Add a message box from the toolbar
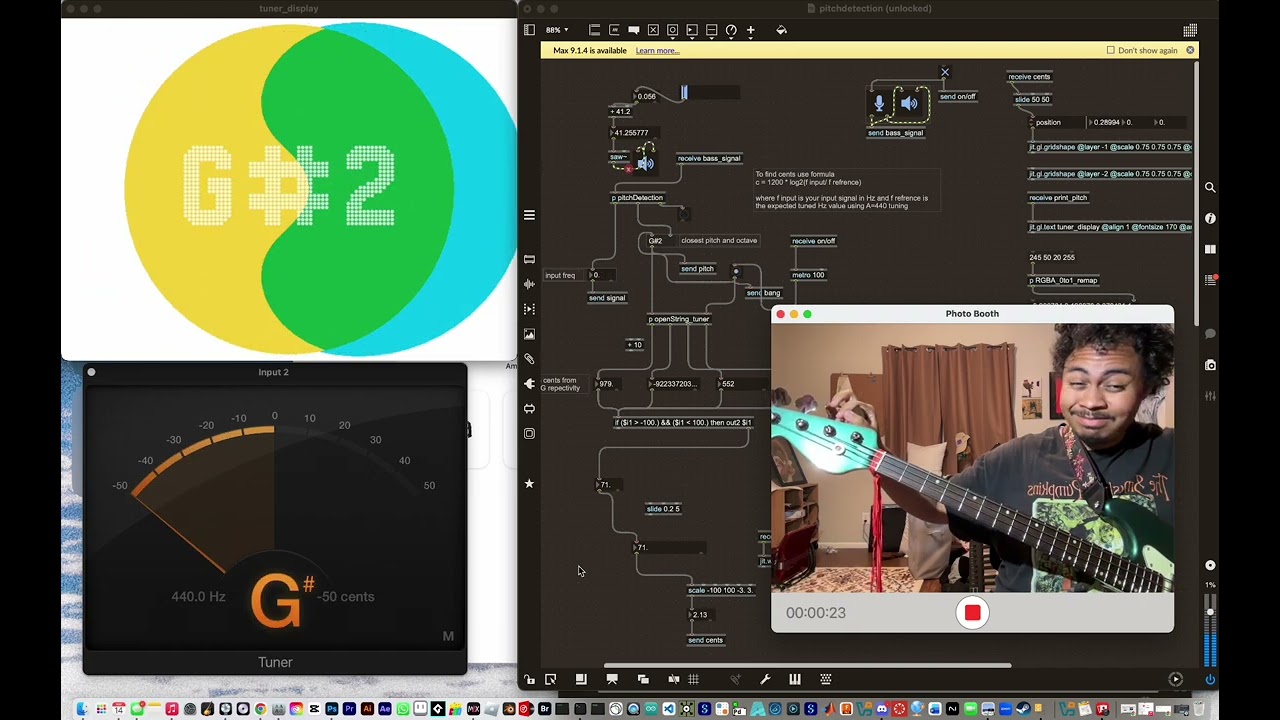Viewport: 1280px width, 720px height. pyautogui.click(x=614, y=30)
